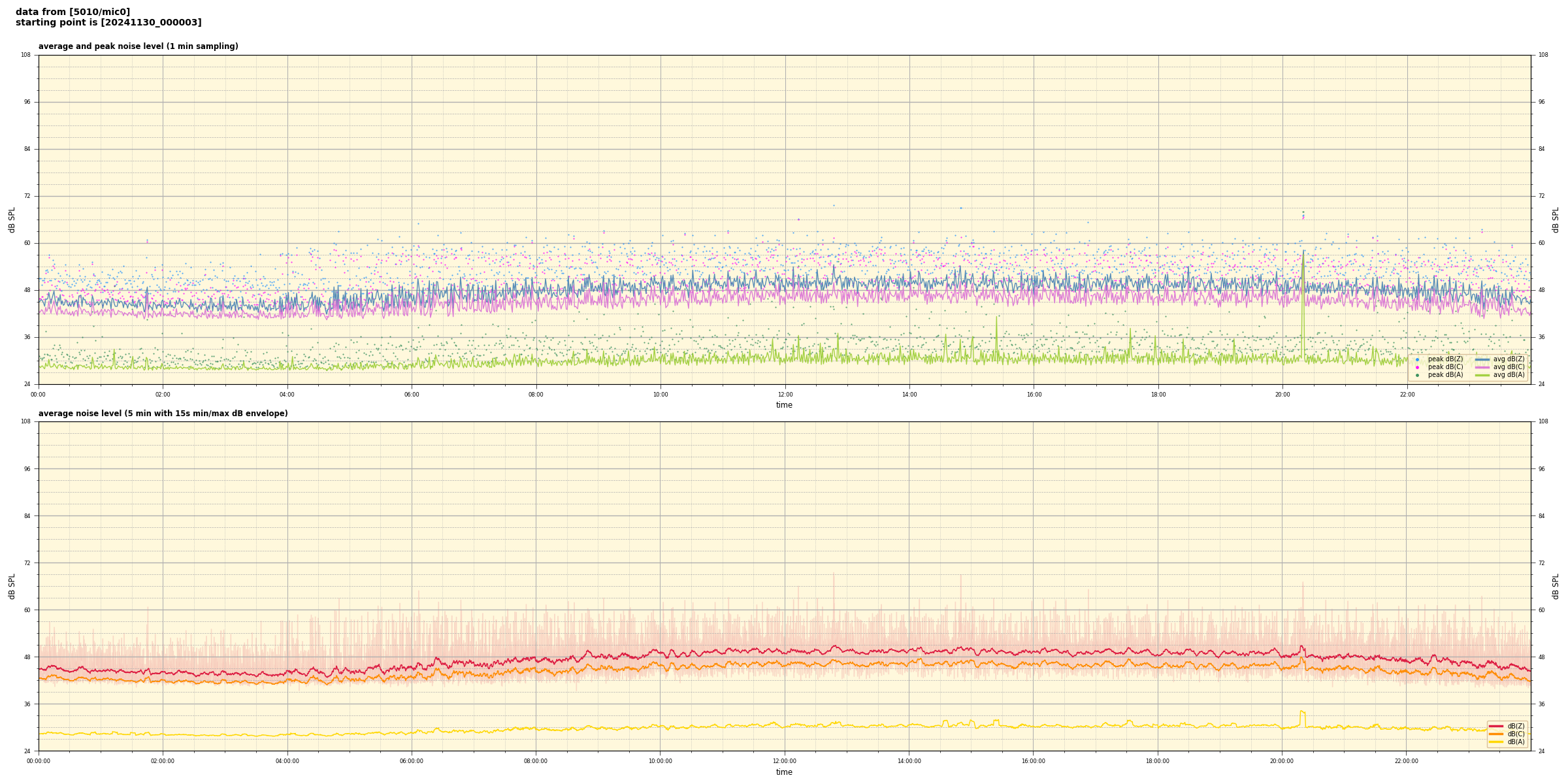Click the right 'dB SPL' label of bottom chart
The image size is (1568, 784).
1556,586
